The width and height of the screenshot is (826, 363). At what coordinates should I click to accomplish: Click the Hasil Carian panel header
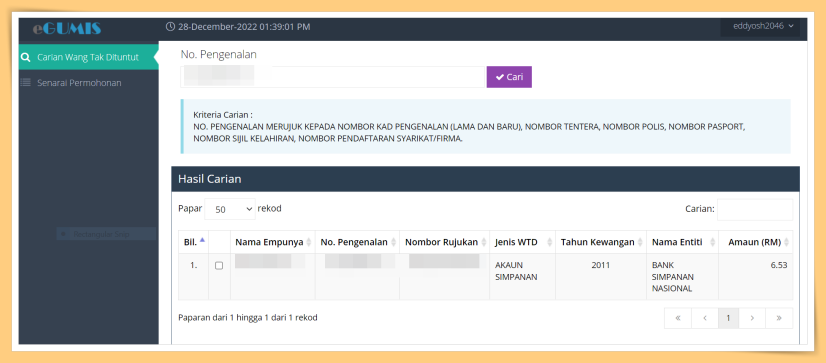pos(485,179)
